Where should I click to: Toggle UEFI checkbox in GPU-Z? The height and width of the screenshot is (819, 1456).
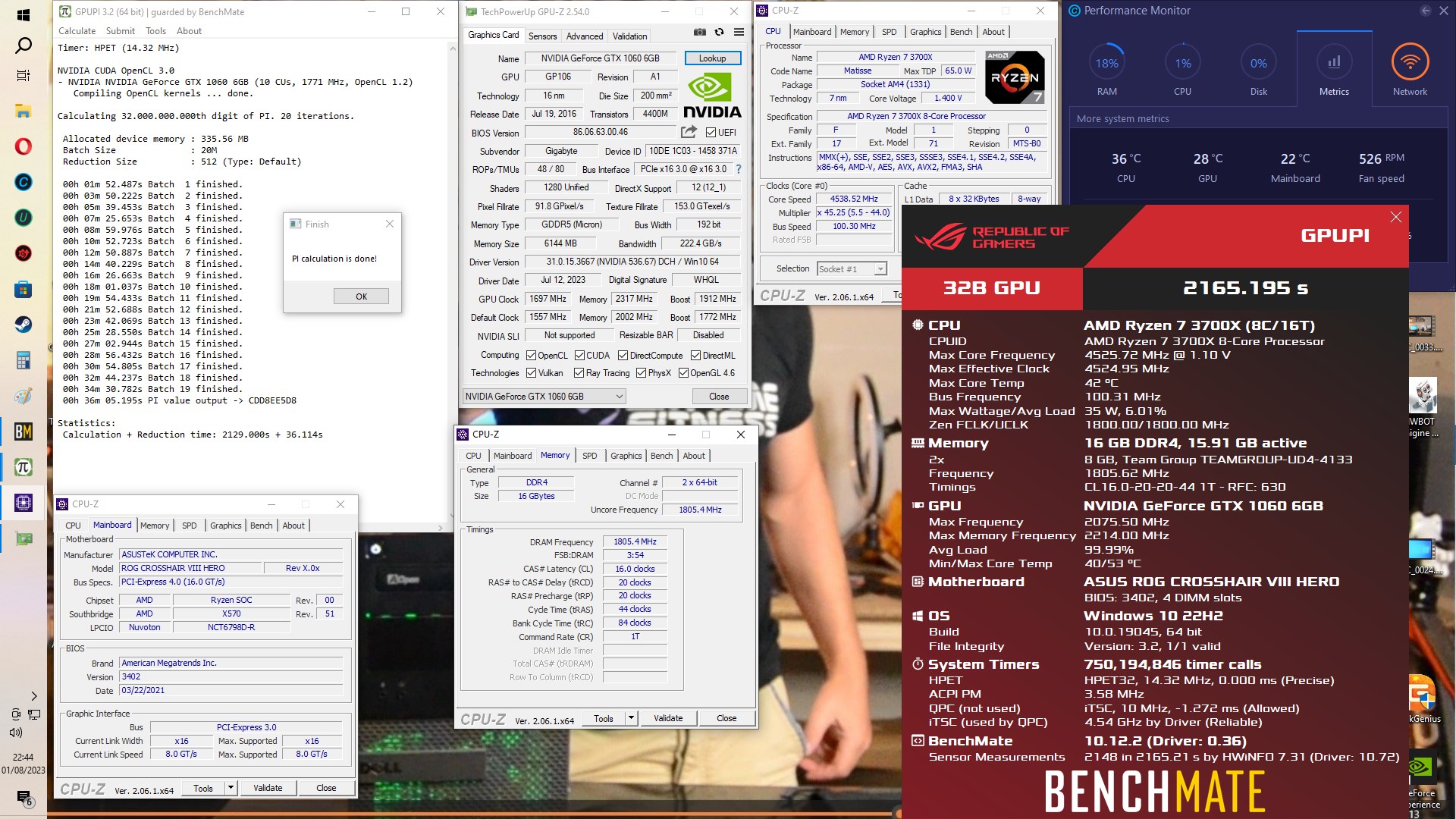711,133
